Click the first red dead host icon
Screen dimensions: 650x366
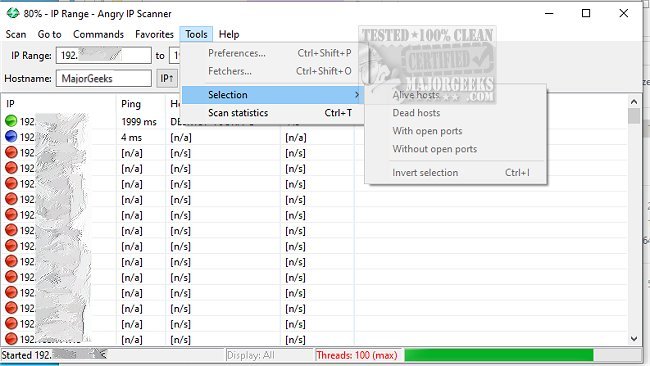(11, 153)
